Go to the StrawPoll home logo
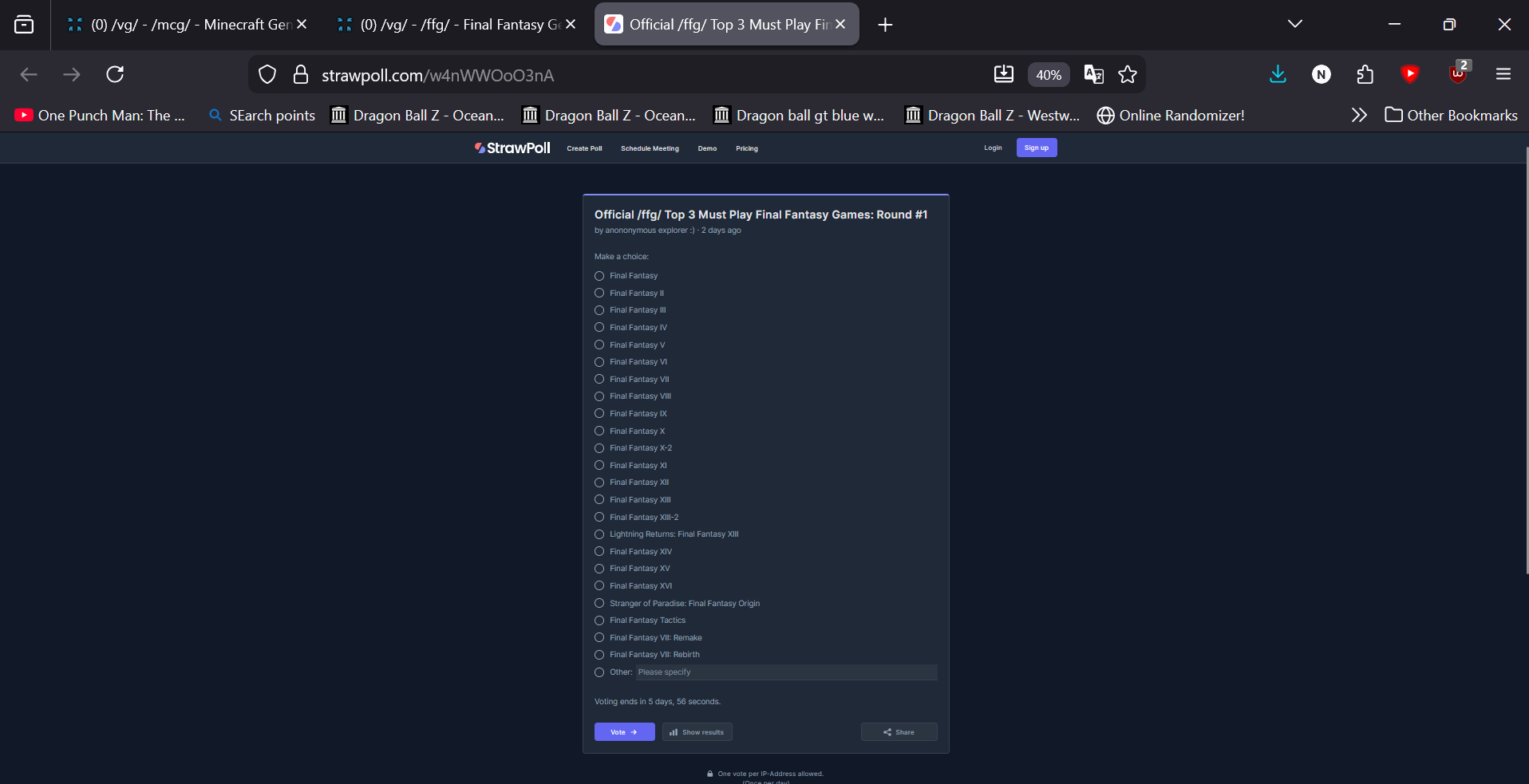1529x784 pixels. [512, 148]
